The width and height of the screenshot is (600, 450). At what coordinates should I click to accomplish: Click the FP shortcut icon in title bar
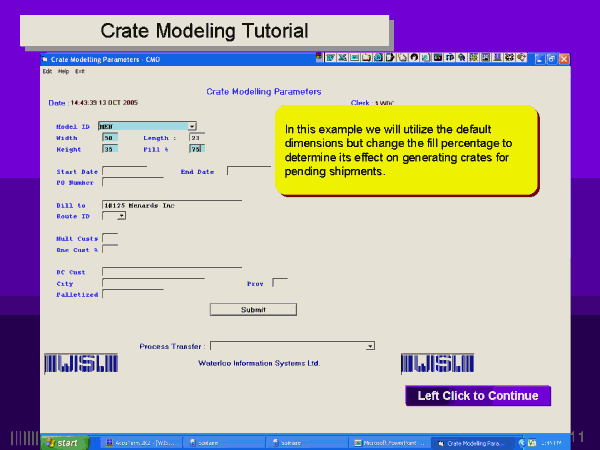click(x=451, y=58)
